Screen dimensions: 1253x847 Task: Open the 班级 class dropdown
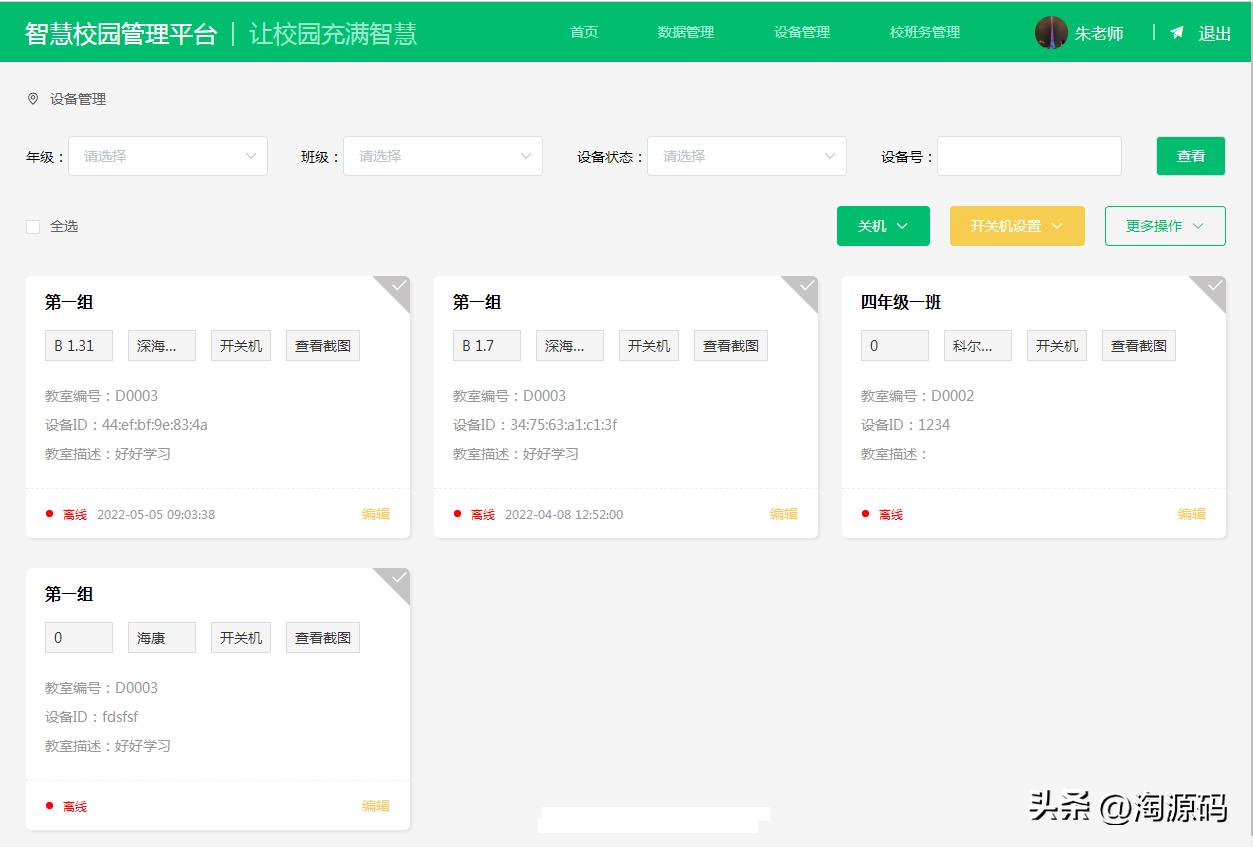click(x=442, y=156)
